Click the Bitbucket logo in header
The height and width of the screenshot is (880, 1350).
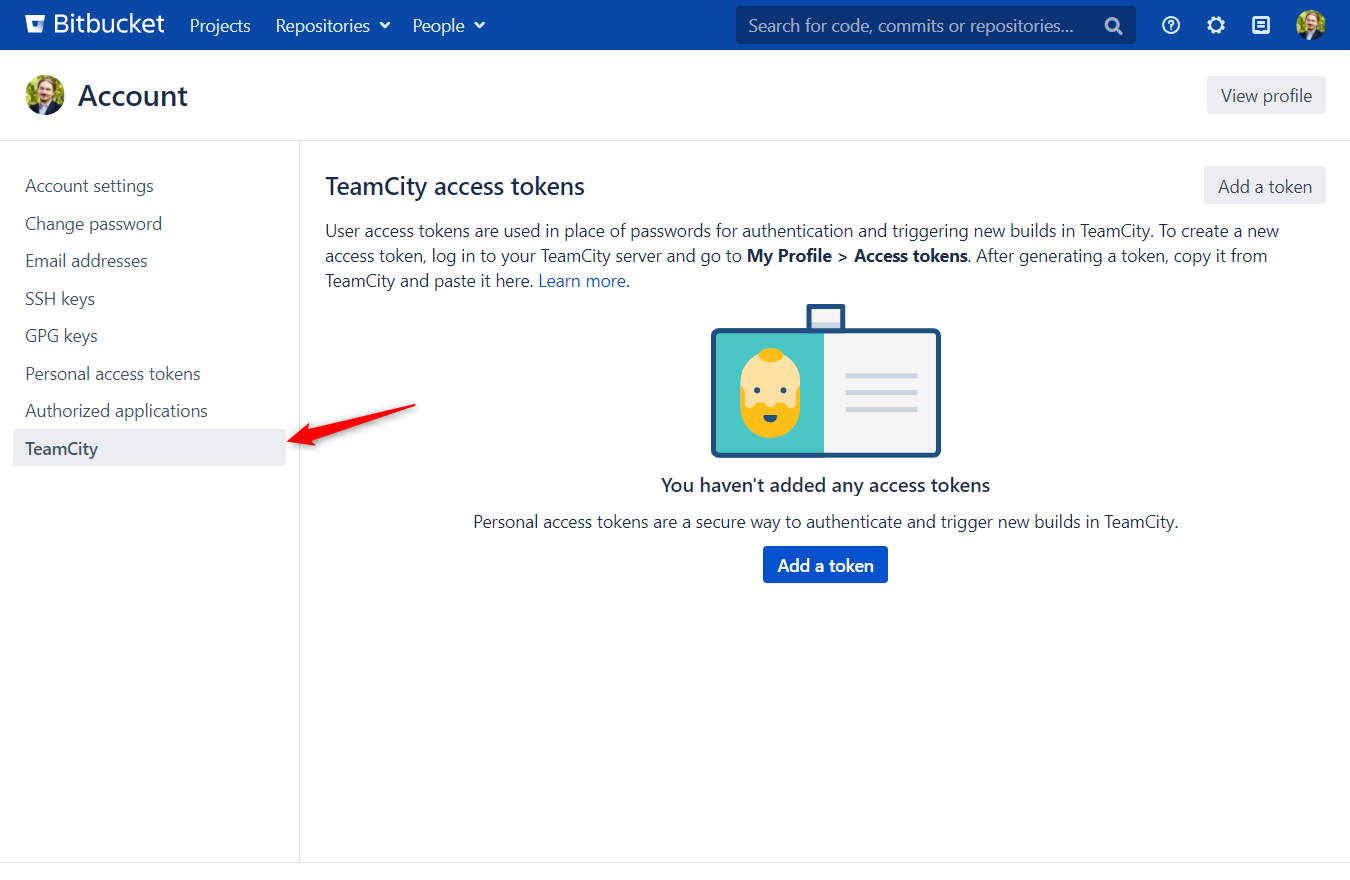95,25
